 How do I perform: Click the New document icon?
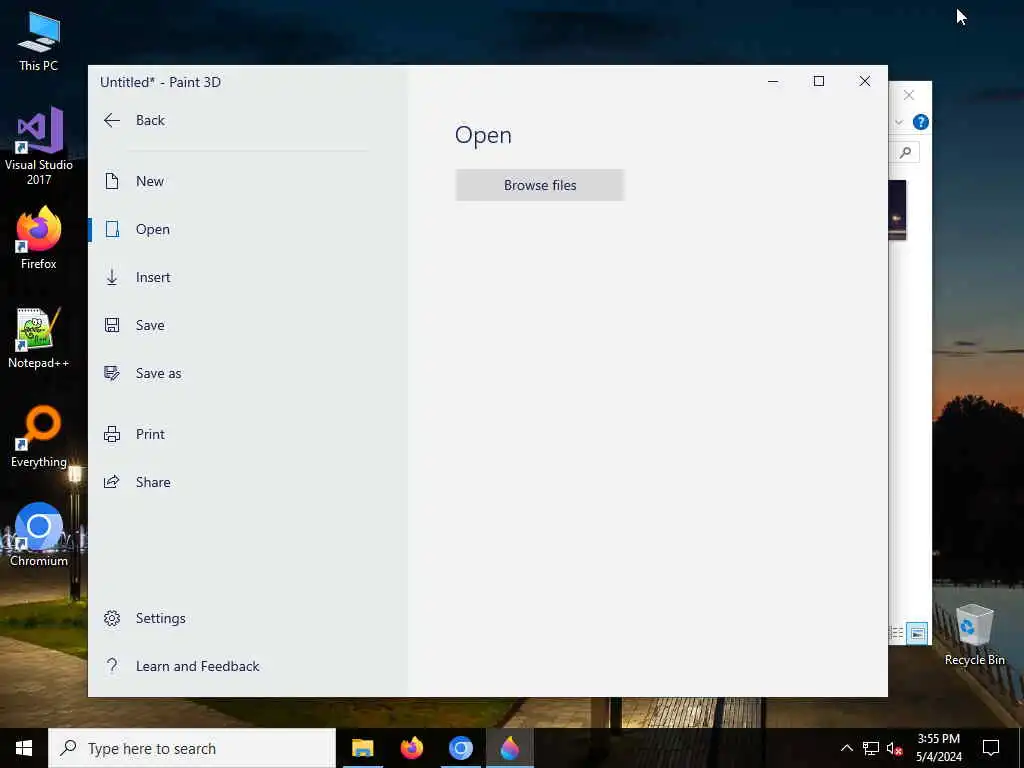[x=112, y=181]
